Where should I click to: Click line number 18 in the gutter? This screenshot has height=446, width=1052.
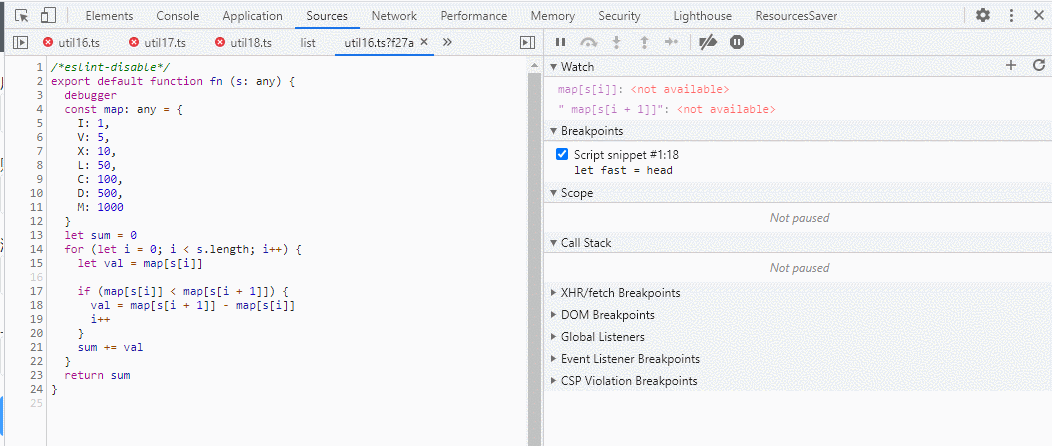(x=36, y=305)
